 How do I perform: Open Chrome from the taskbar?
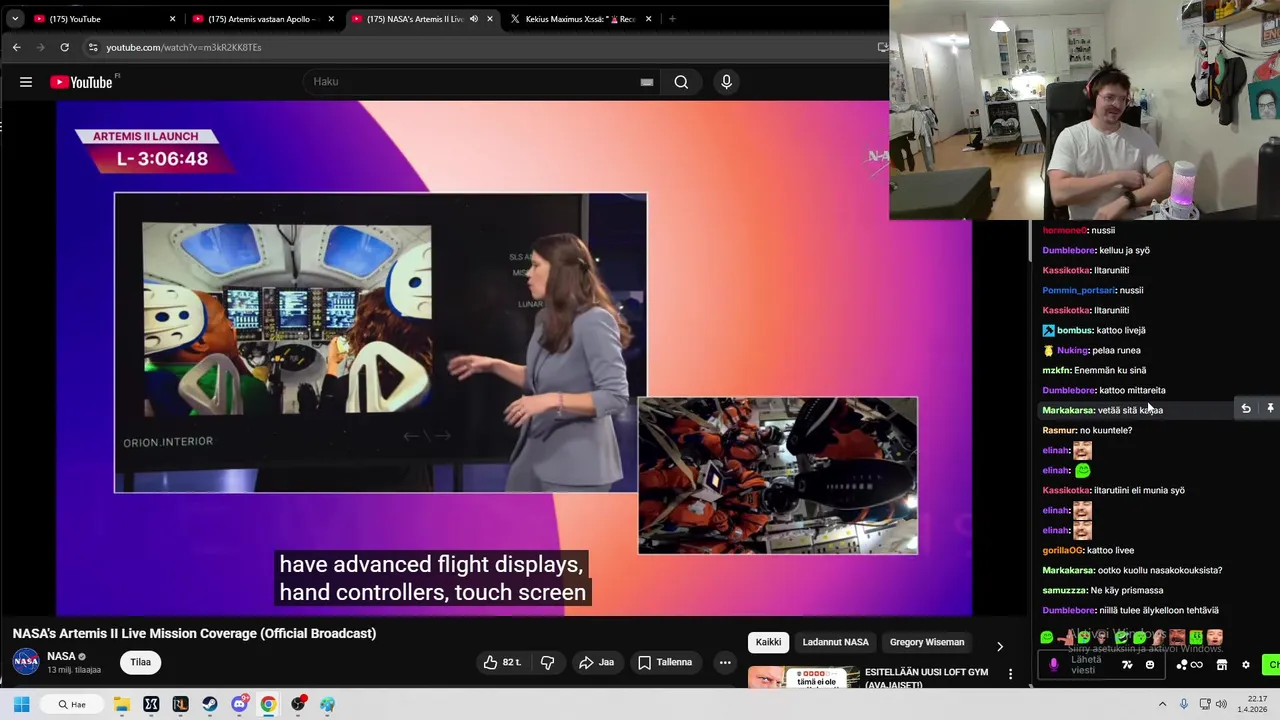click(268, 704)
